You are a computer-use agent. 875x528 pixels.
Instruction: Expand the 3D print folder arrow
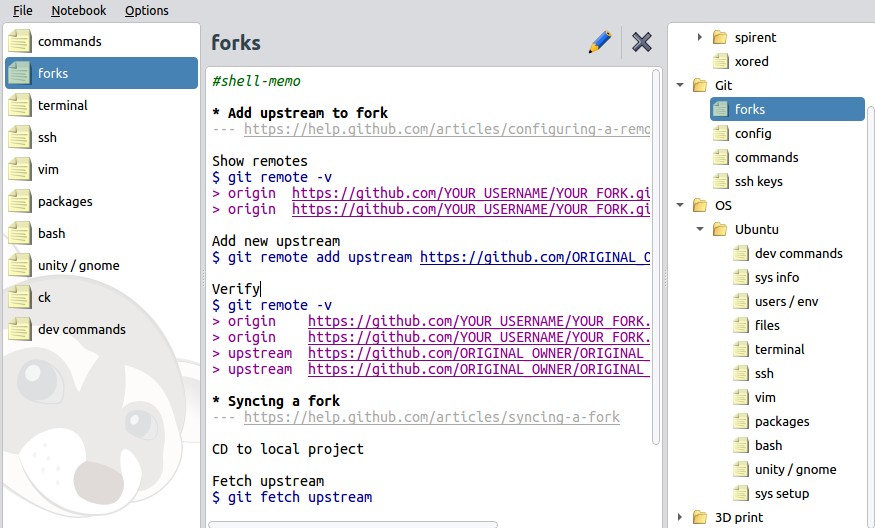coord(680,517)
